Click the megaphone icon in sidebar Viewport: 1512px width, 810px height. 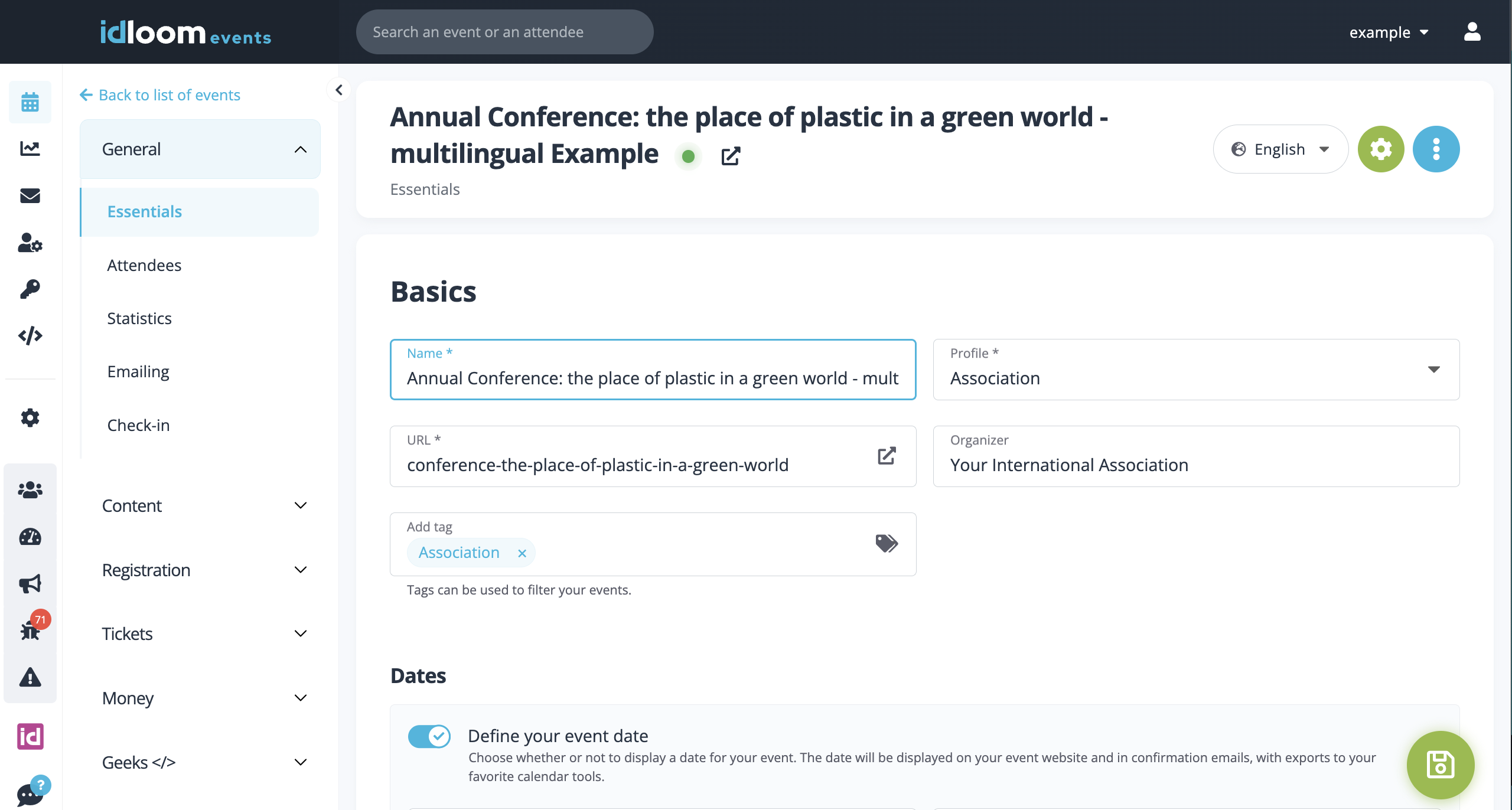coord(30,584)
